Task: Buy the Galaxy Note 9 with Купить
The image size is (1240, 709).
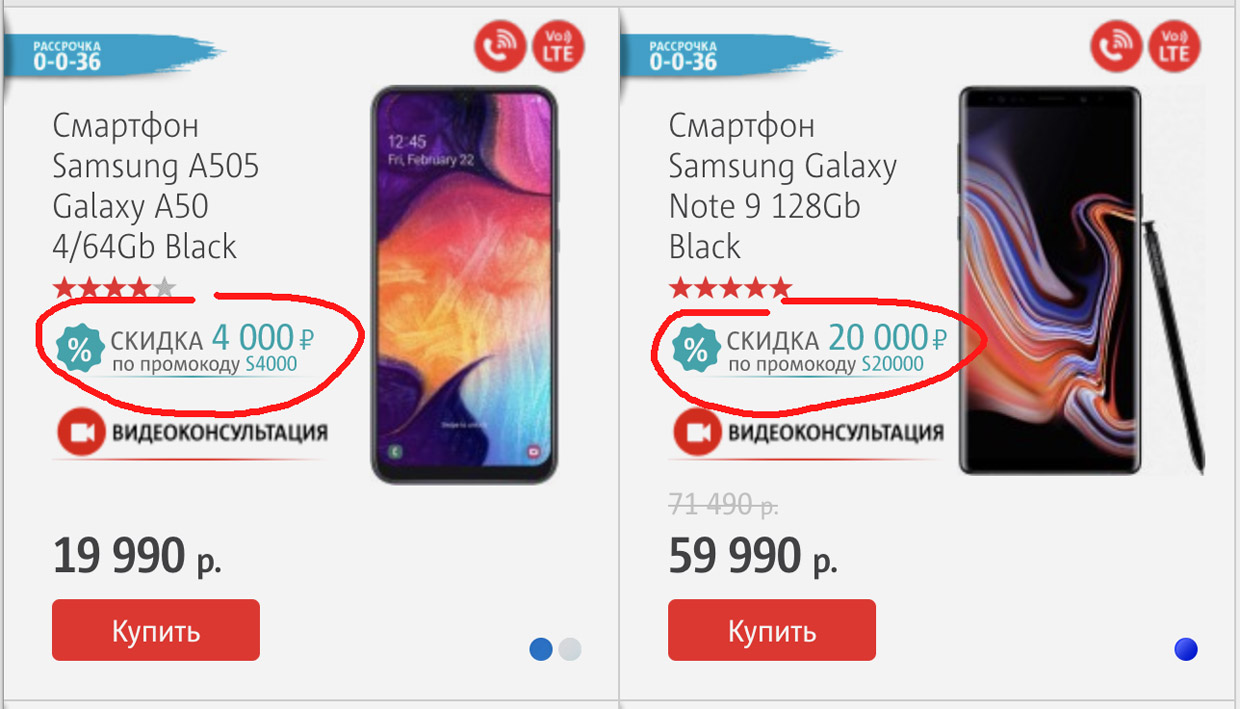Action: pyautogui.click(x=772, y=630)
